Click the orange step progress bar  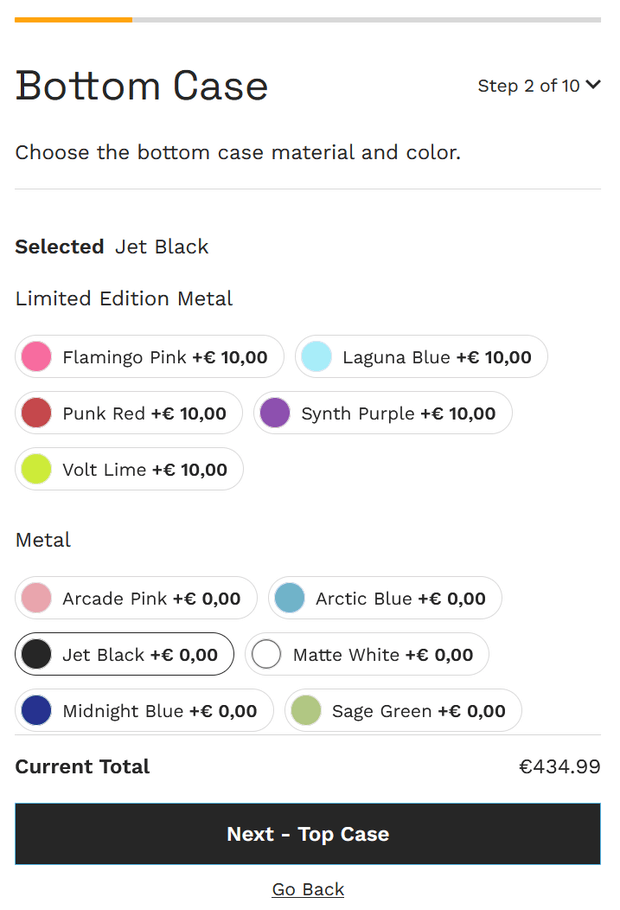point(73,19)
